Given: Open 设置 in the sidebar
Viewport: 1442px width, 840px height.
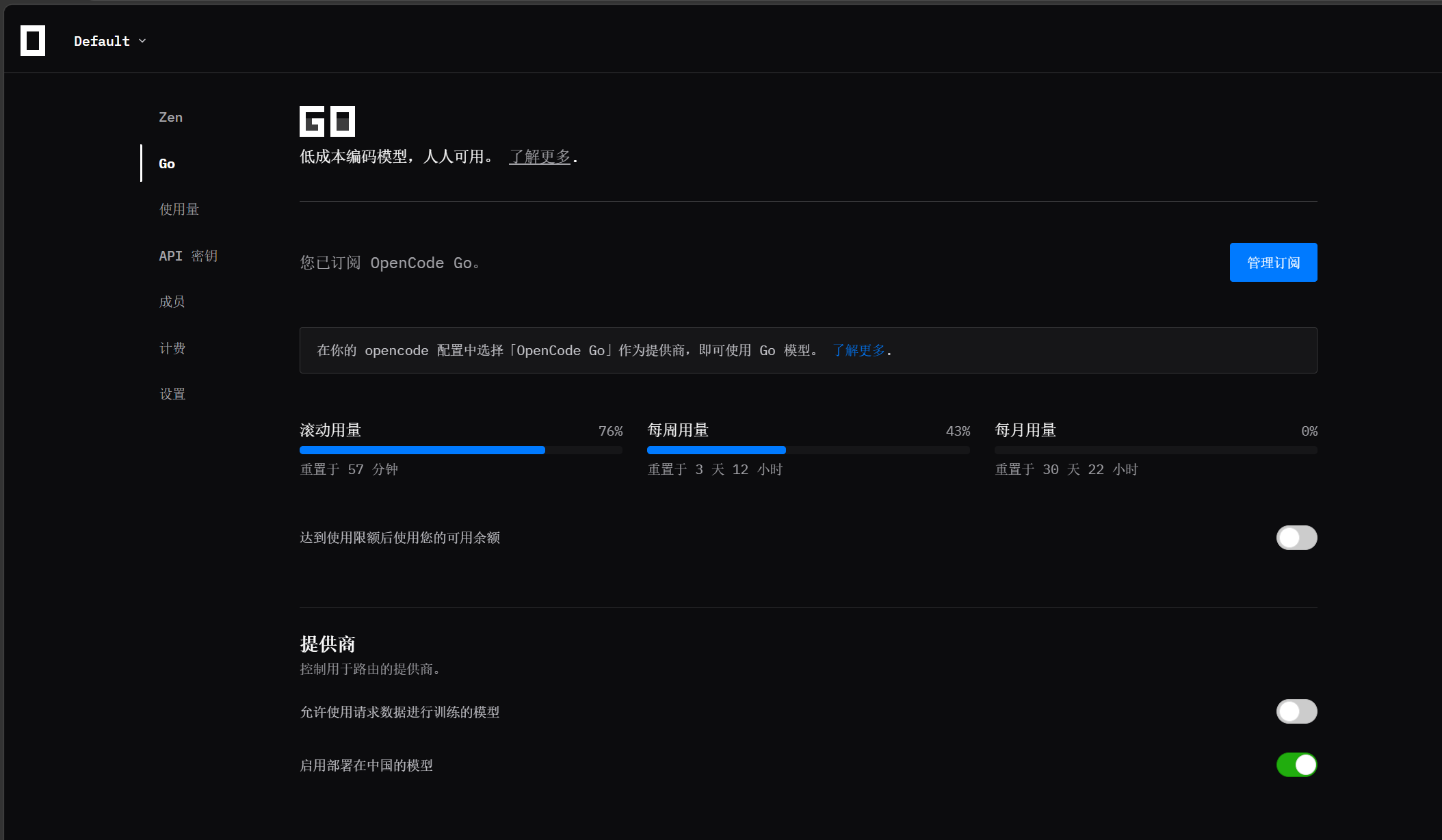Looking at the screenshot, I should coord(172,394).
